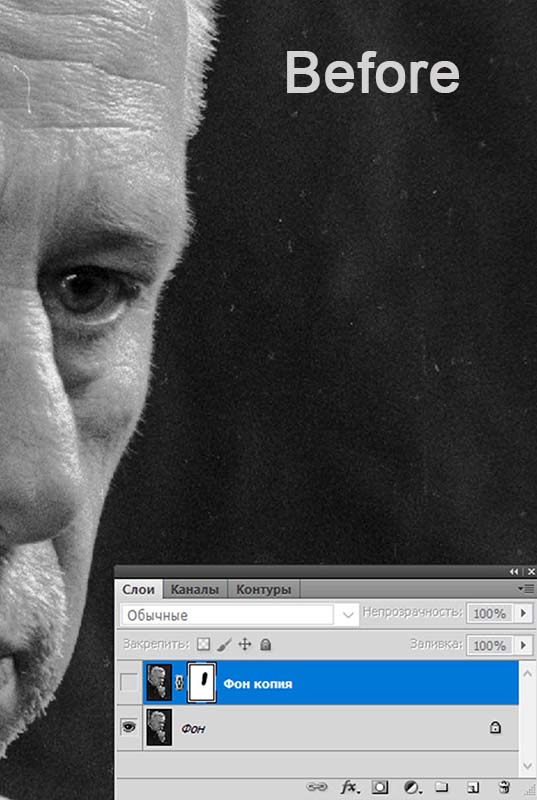Create new adjustment layer icon
Screen dimensions: 537x800
[x=411, y=787]
